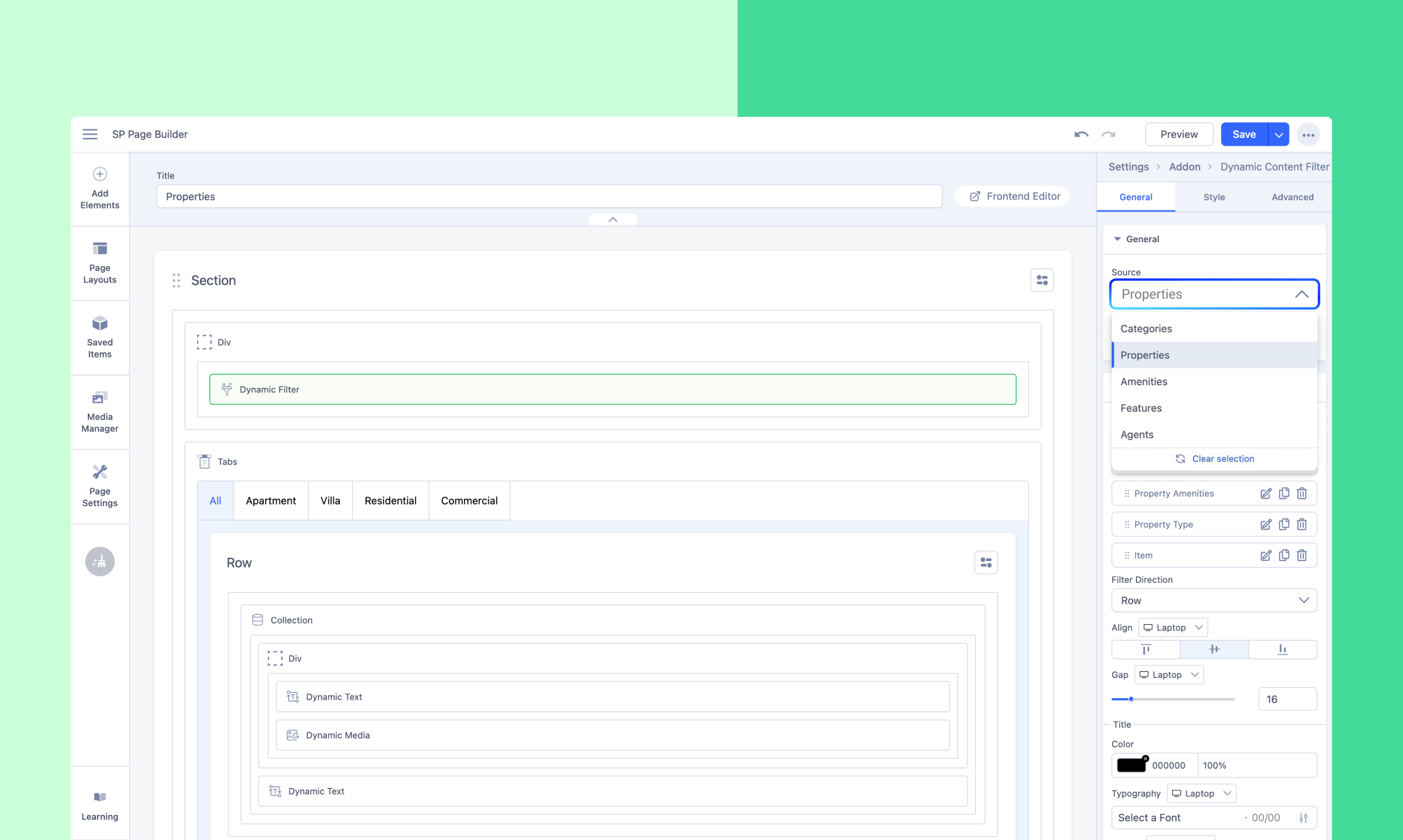1403x840 pixels.
Task: Open the Save options dropdown arrow
Action: click(x=1278, y=135)
